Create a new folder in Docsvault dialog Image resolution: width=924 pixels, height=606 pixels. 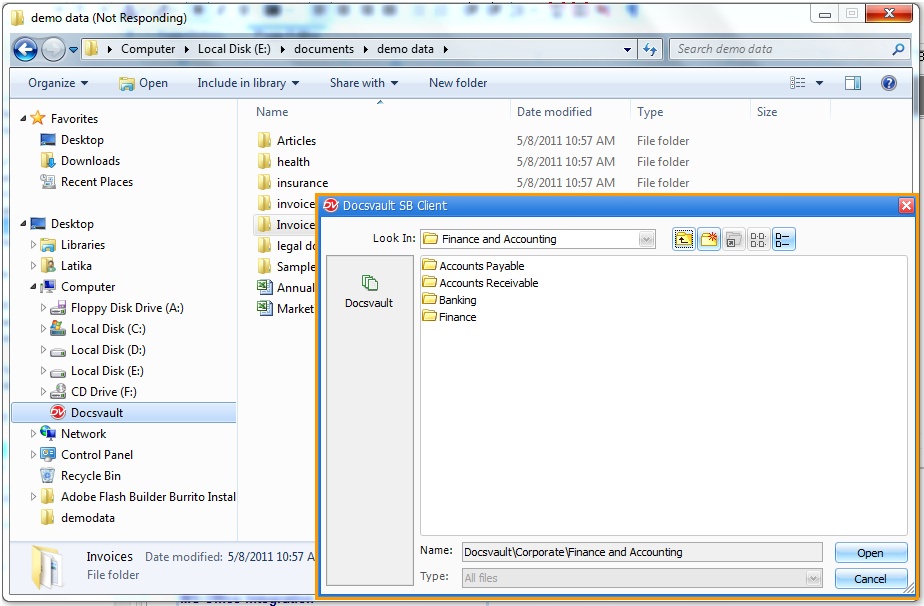pos(708,239)
